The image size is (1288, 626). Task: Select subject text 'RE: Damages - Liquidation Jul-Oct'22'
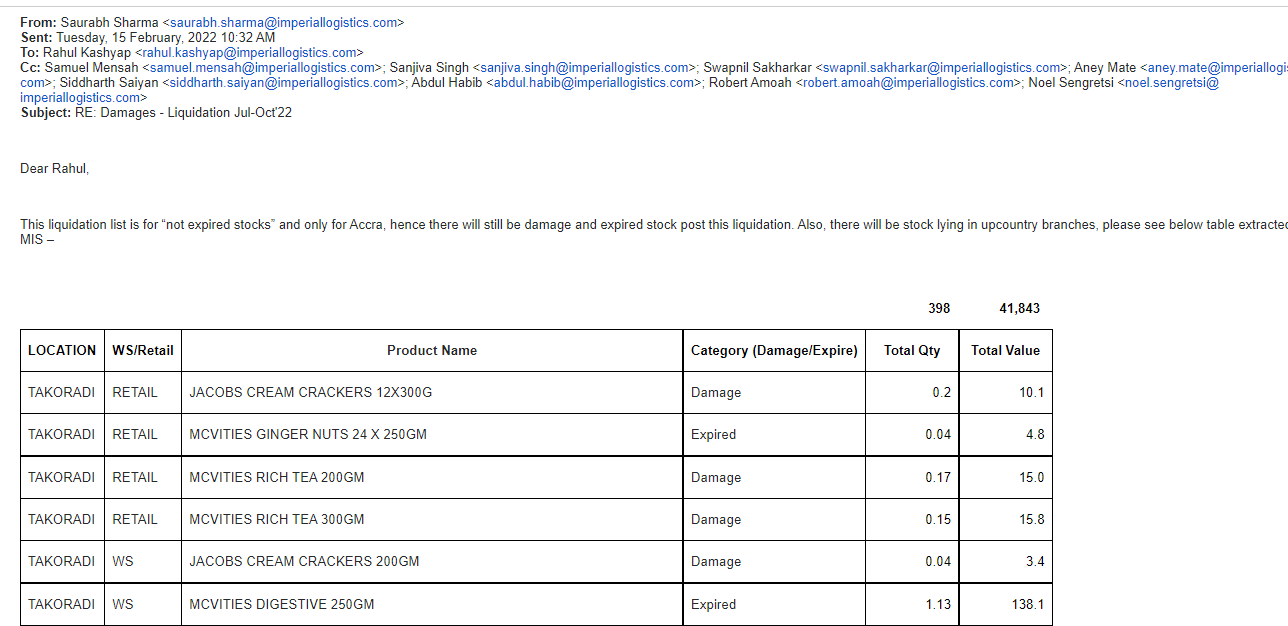(x=183, y=113)
